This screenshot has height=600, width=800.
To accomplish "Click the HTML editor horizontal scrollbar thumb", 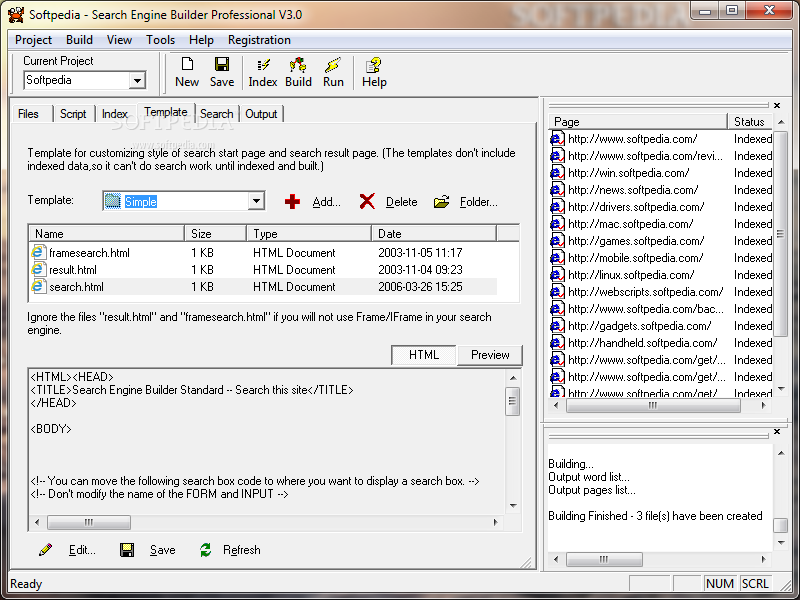I will coord(89,522).
